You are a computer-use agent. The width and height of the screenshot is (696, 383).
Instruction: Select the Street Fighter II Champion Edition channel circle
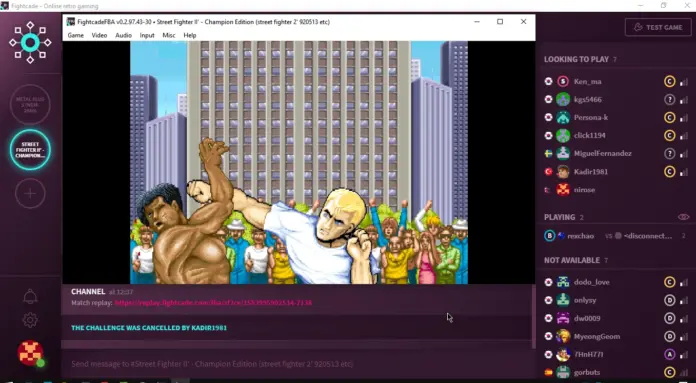pos(30,150)
